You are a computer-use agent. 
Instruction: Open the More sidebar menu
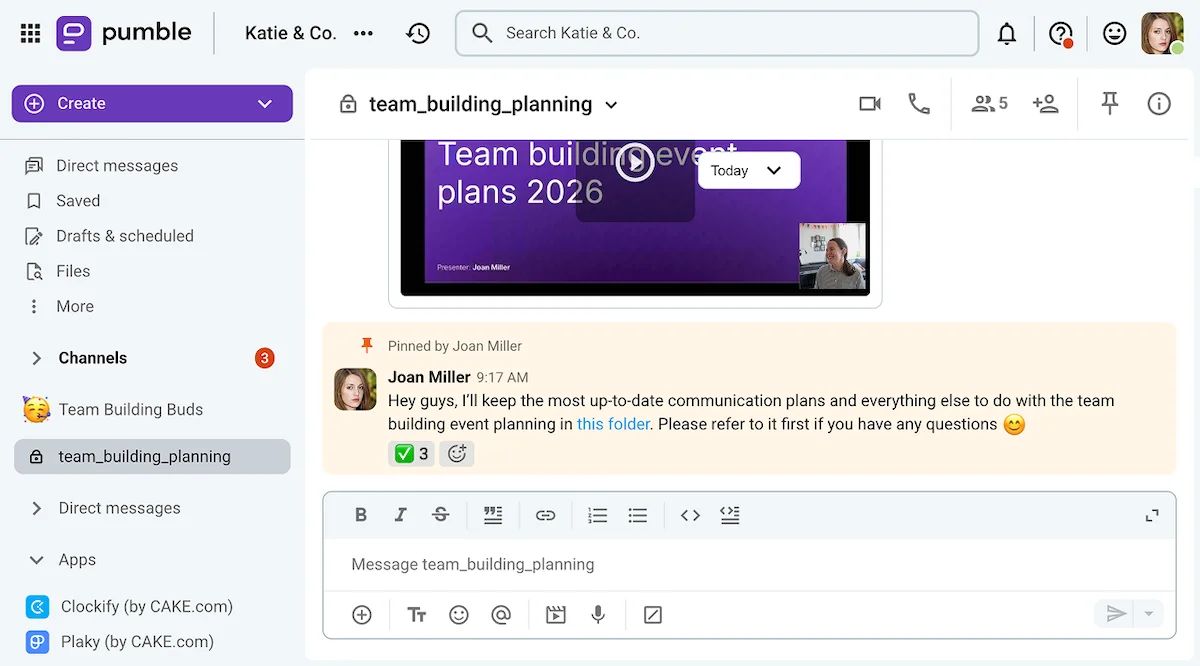(59, 306)
